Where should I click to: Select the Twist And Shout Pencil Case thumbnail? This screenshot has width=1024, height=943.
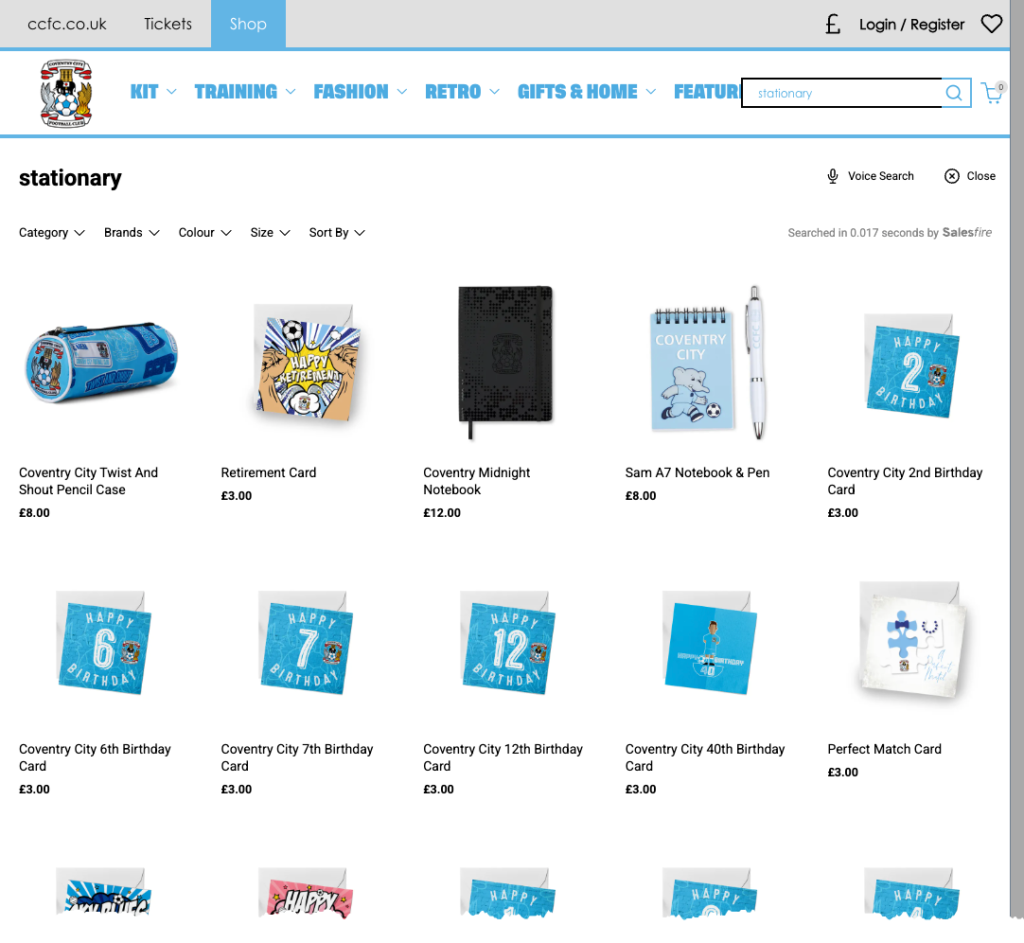click(101, 362)
